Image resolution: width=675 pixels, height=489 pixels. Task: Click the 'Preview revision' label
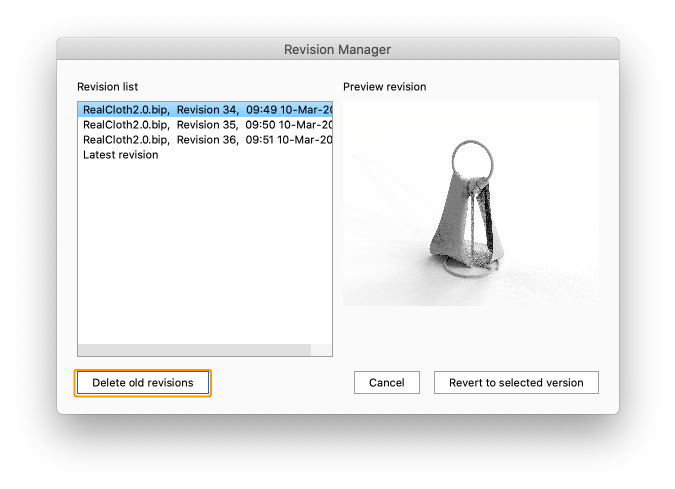(x=384, y=87)
